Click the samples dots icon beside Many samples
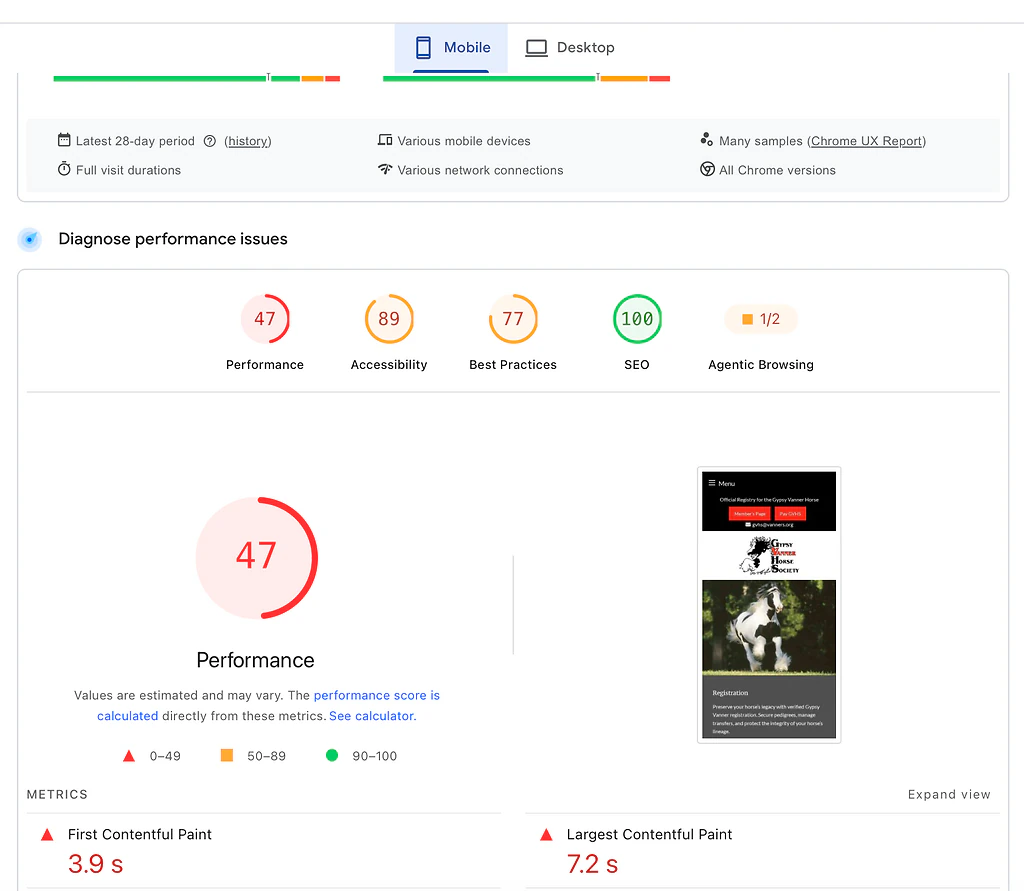 pos(707,139)
